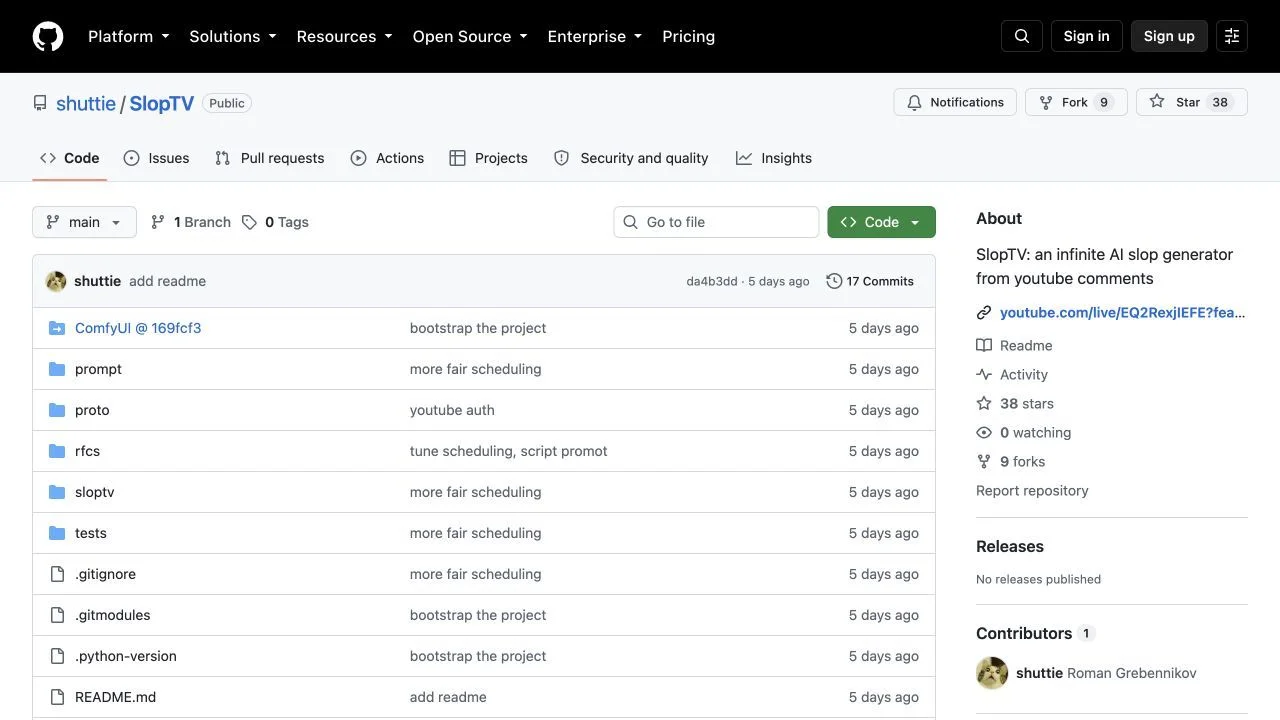Open the tests folder
Image resolution: width=1280 pixels, height=720 pixels.
pos(91,533)
